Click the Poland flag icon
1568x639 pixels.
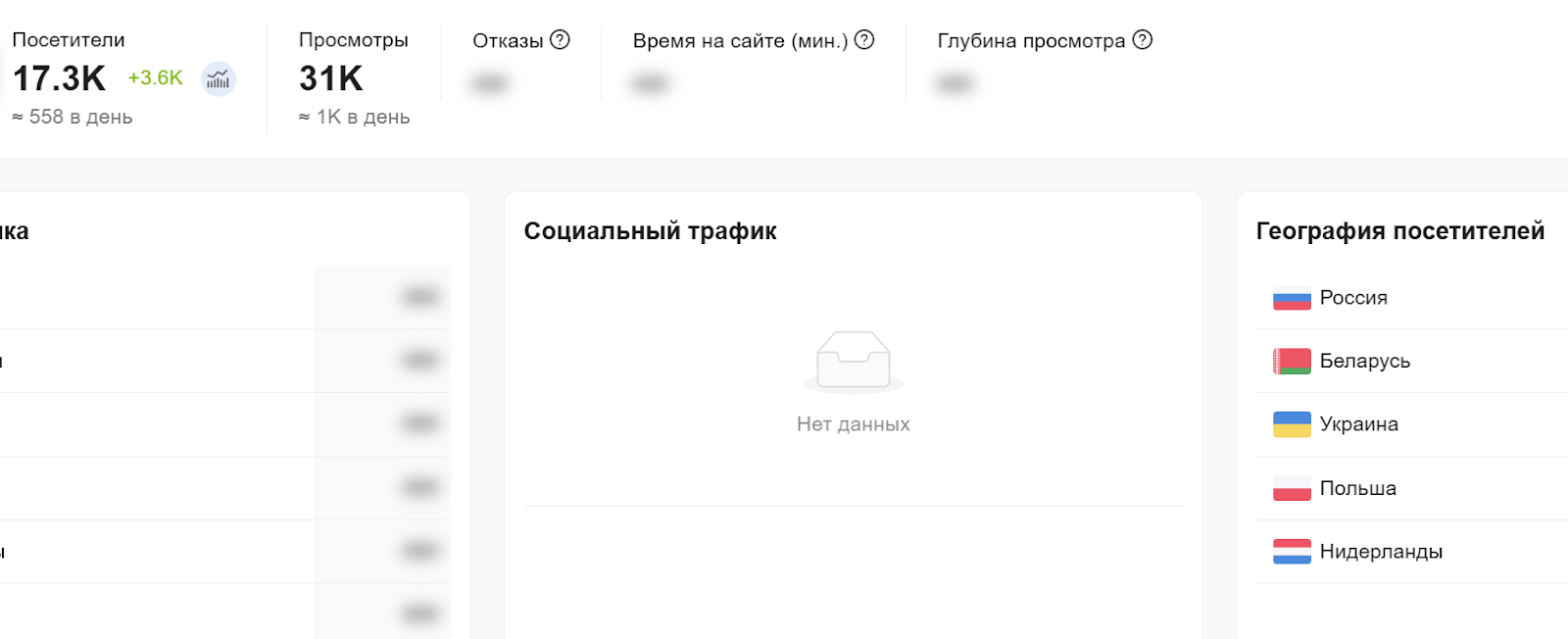pos(1292,488)
